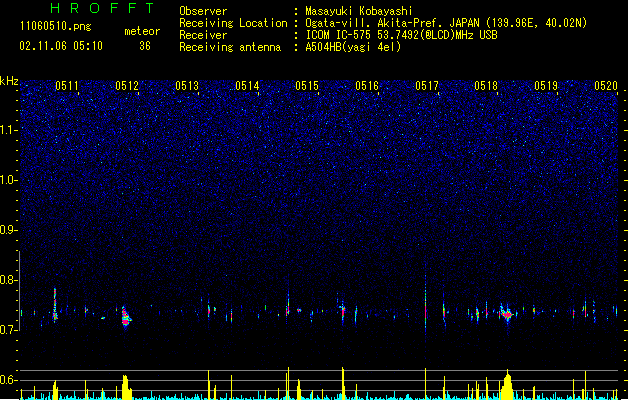Click the A504HB(yagi 4el) antenna text

[353, 47]
